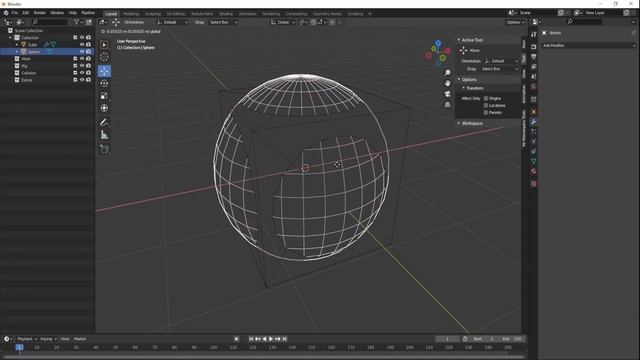
Task: Toggle render camera icon for Extras collection
Action: [x=88, y=80]
